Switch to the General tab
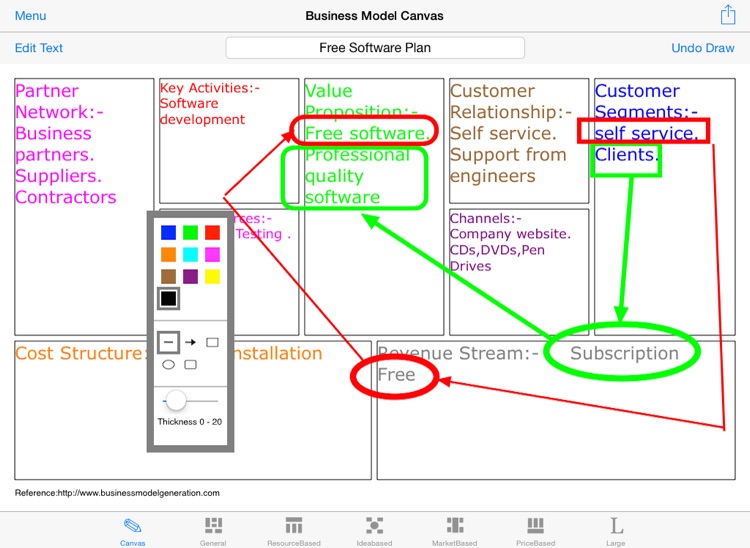 [x=213, y=532]
